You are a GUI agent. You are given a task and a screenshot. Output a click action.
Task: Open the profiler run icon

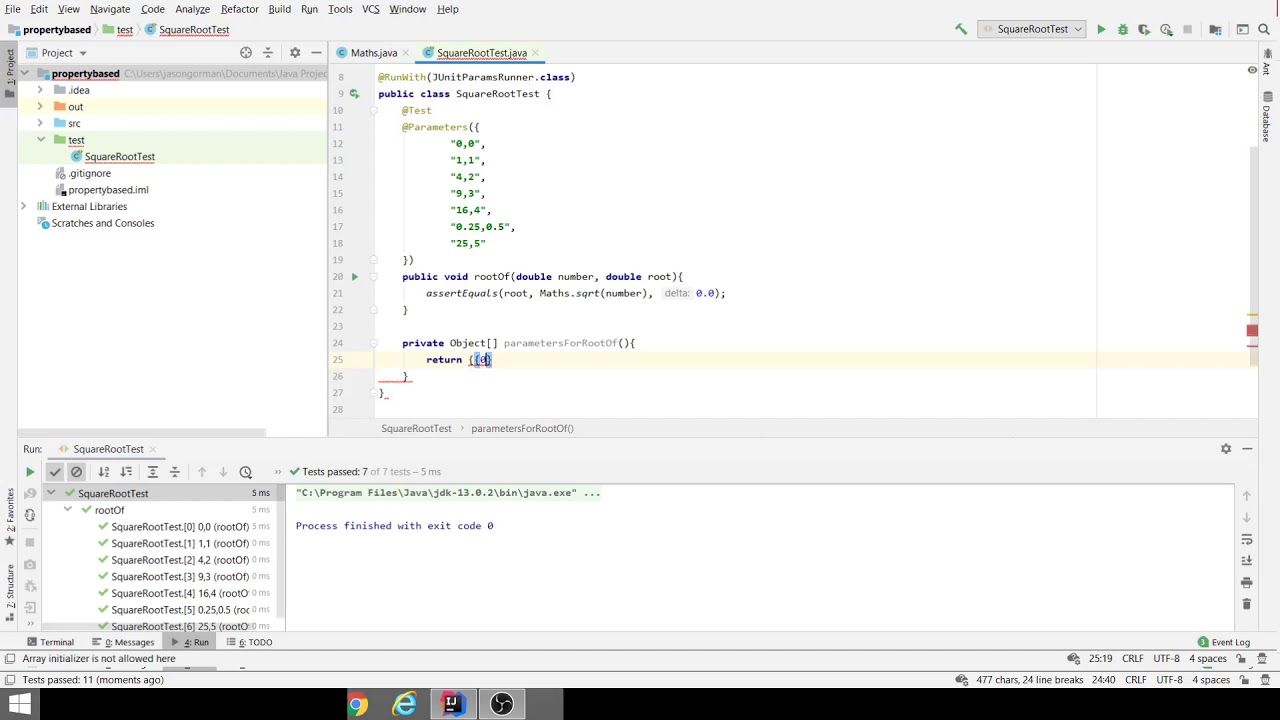tap(1166, 30)
